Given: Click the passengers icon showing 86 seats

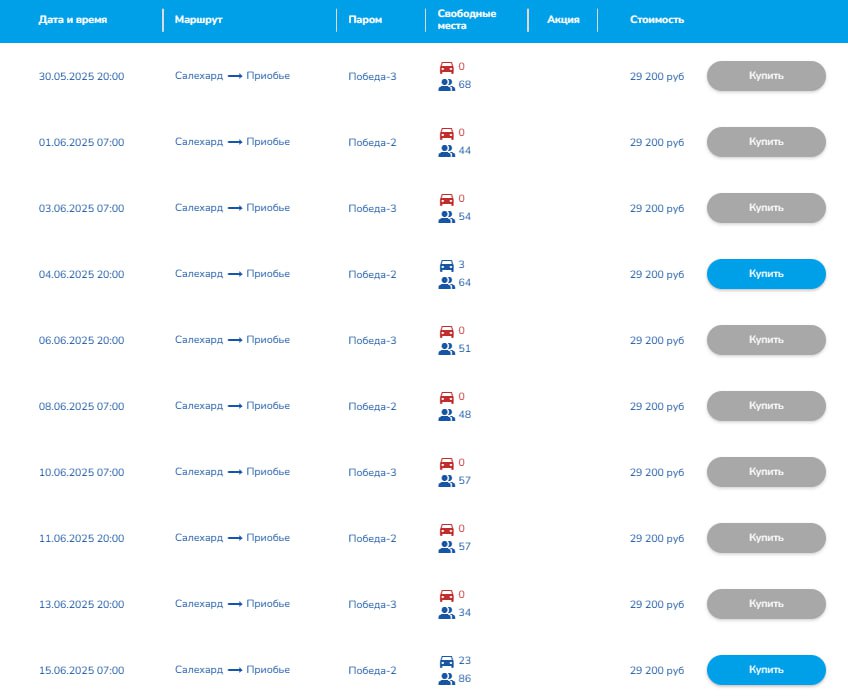Looking at the screenshot, I should pos(447,679).
